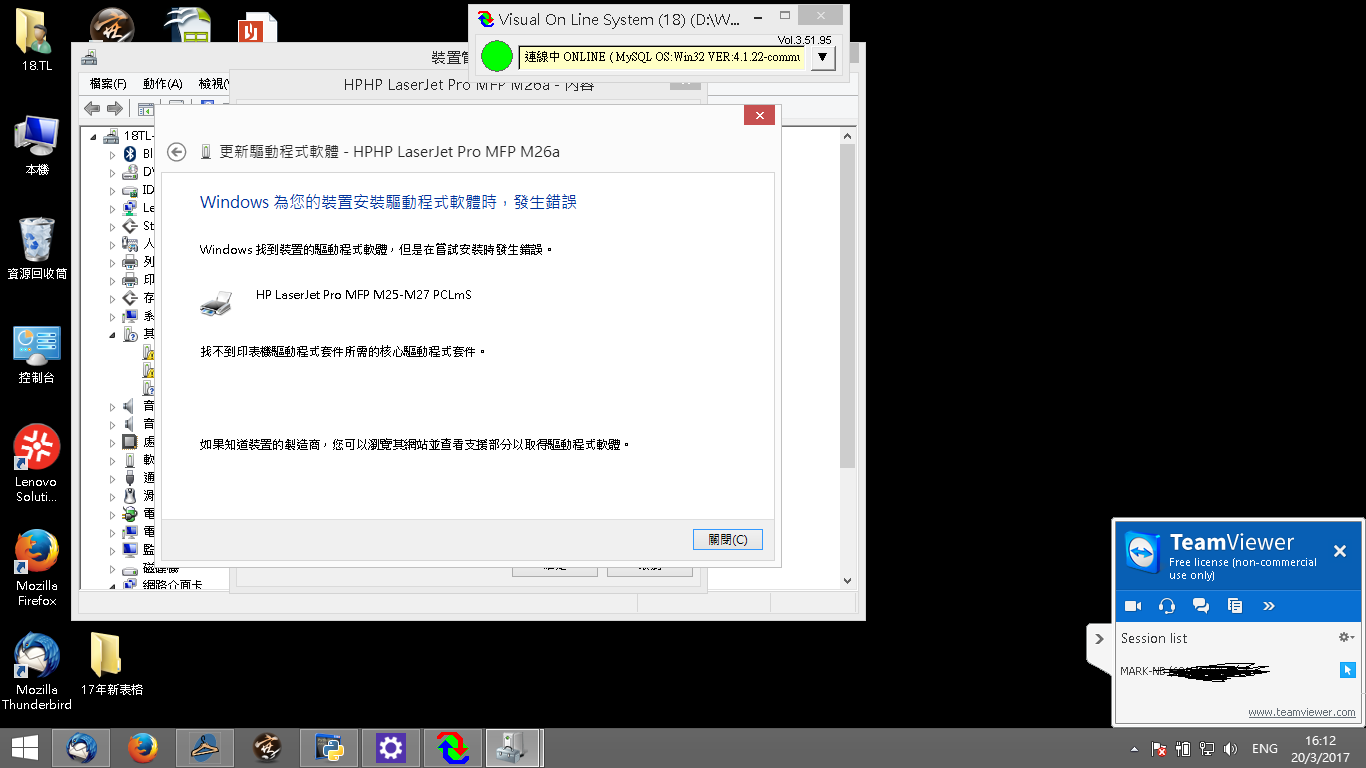
Task: Open the TeamViewer chat window
Action: coord(1201,606)
